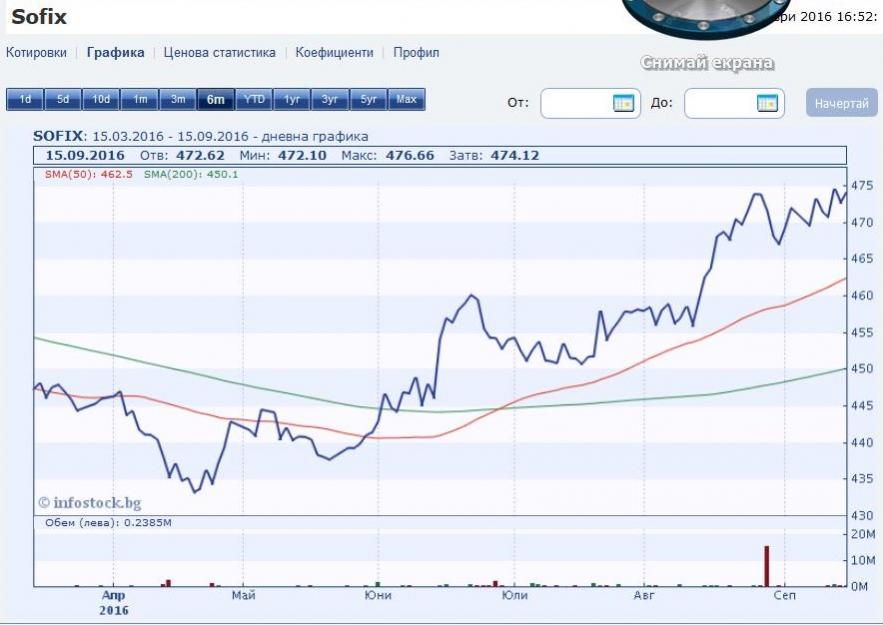Select the 6m period button

click(x=216, y=100)
